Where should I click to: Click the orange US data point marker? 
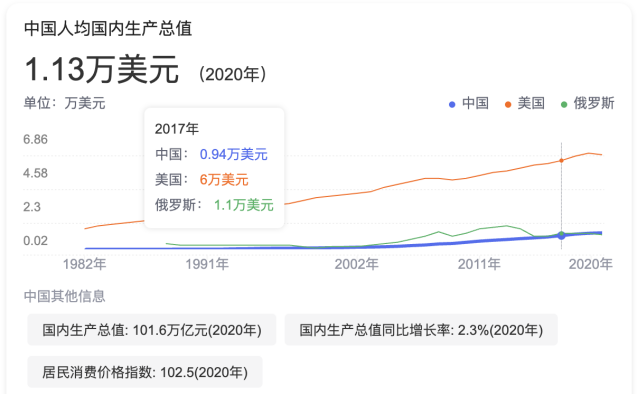point(561,160)
